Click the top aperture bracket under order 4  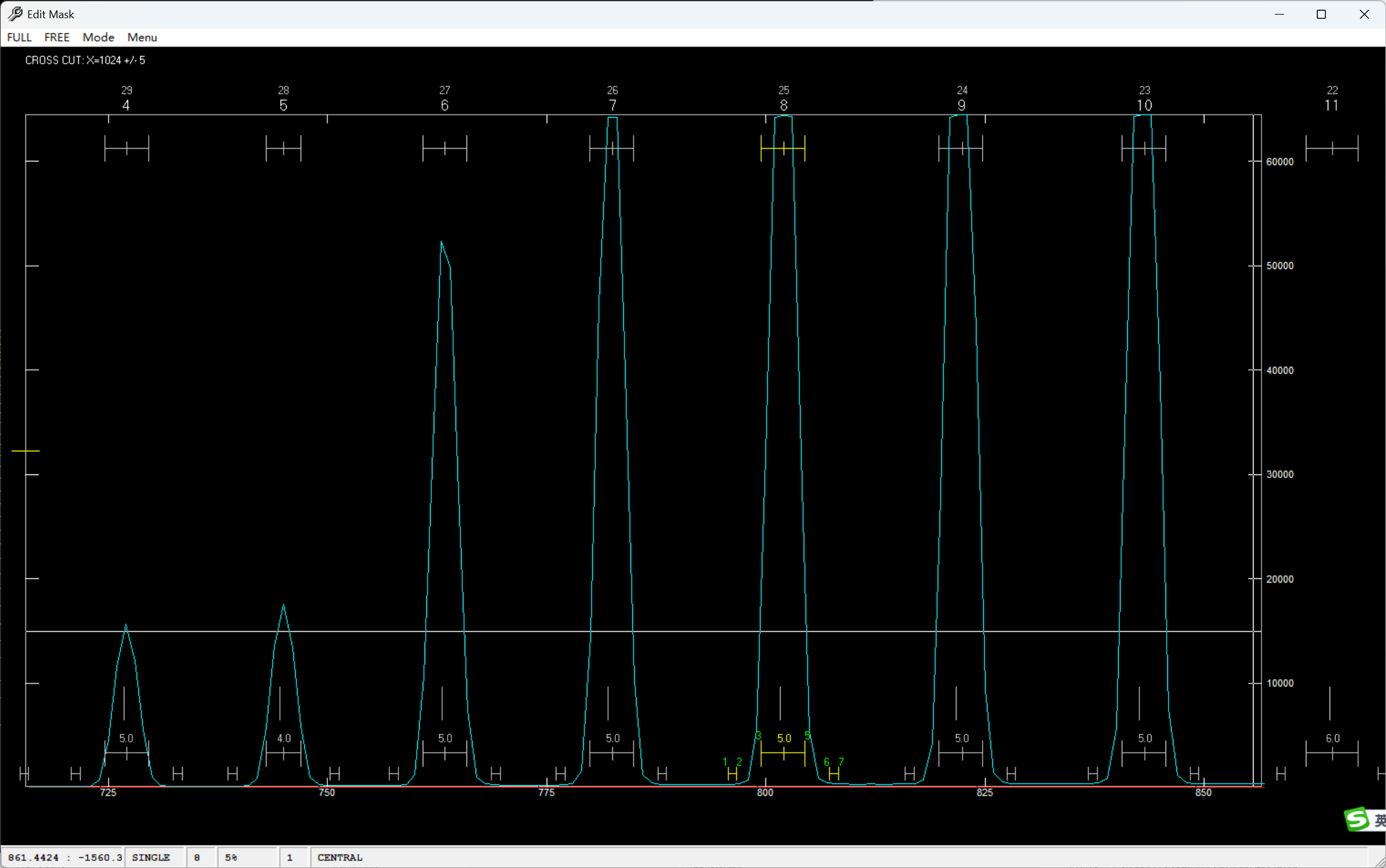pos(126,148)
